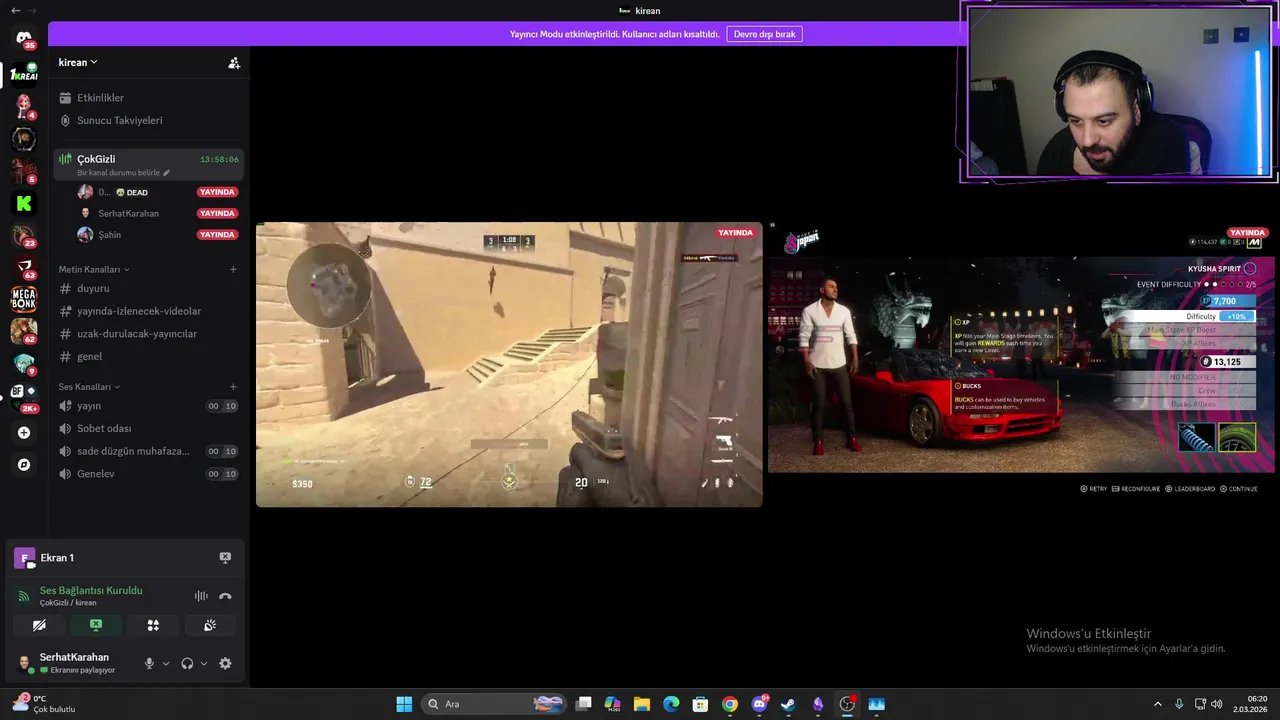
Task: Collapse the Metin Kanalları category
Action: pos(94,269)
